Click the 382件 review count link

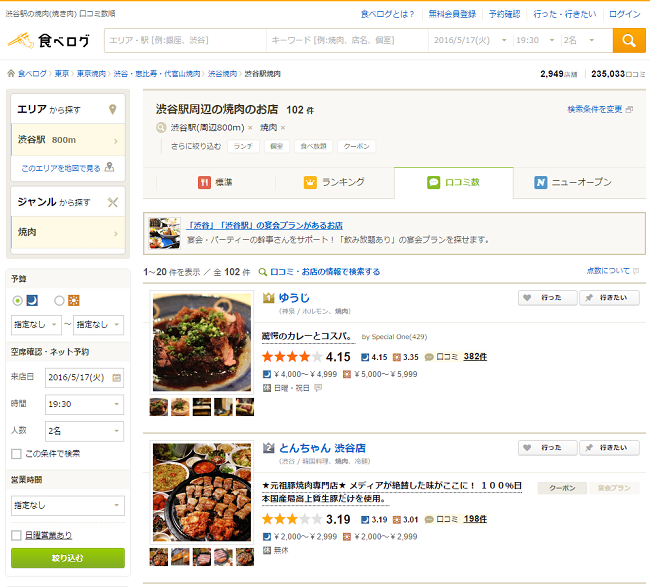[x=475, y=357]
